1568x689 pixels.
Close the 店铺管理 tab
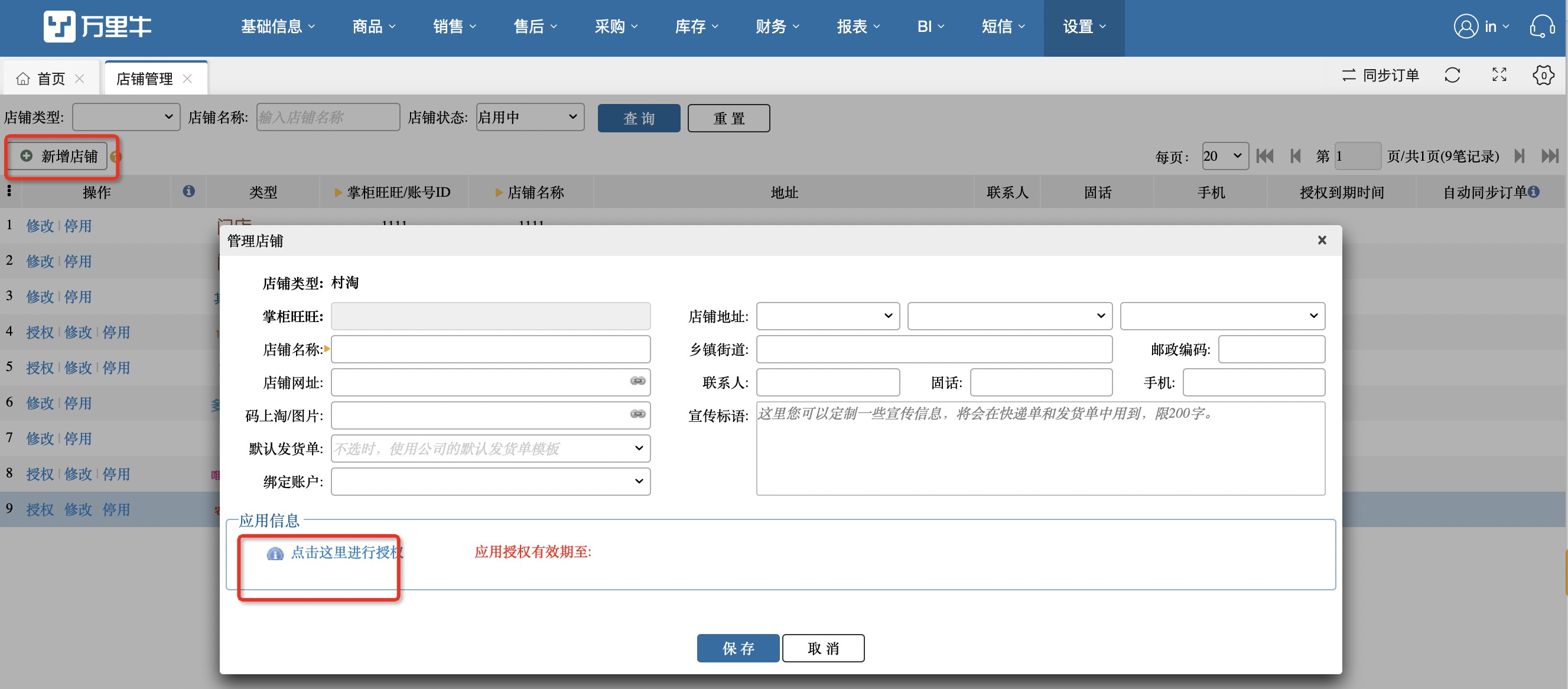pyautogui.click(x=187, y=79)
